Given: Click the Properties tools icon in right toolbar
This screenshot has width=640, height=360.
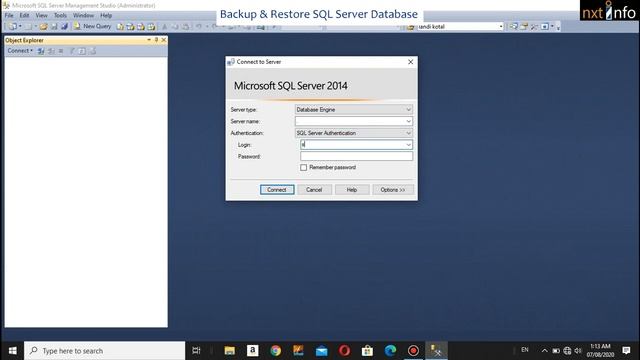Looking at the screenshot, I should [534, 27].
